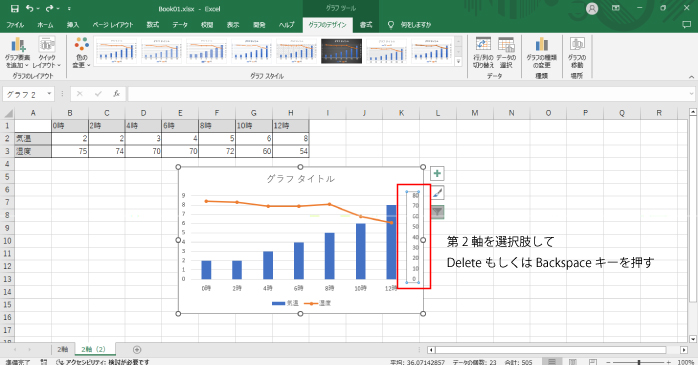Click グラフの種類の変更 button
The image size is (698, 365).
point(541,52)
